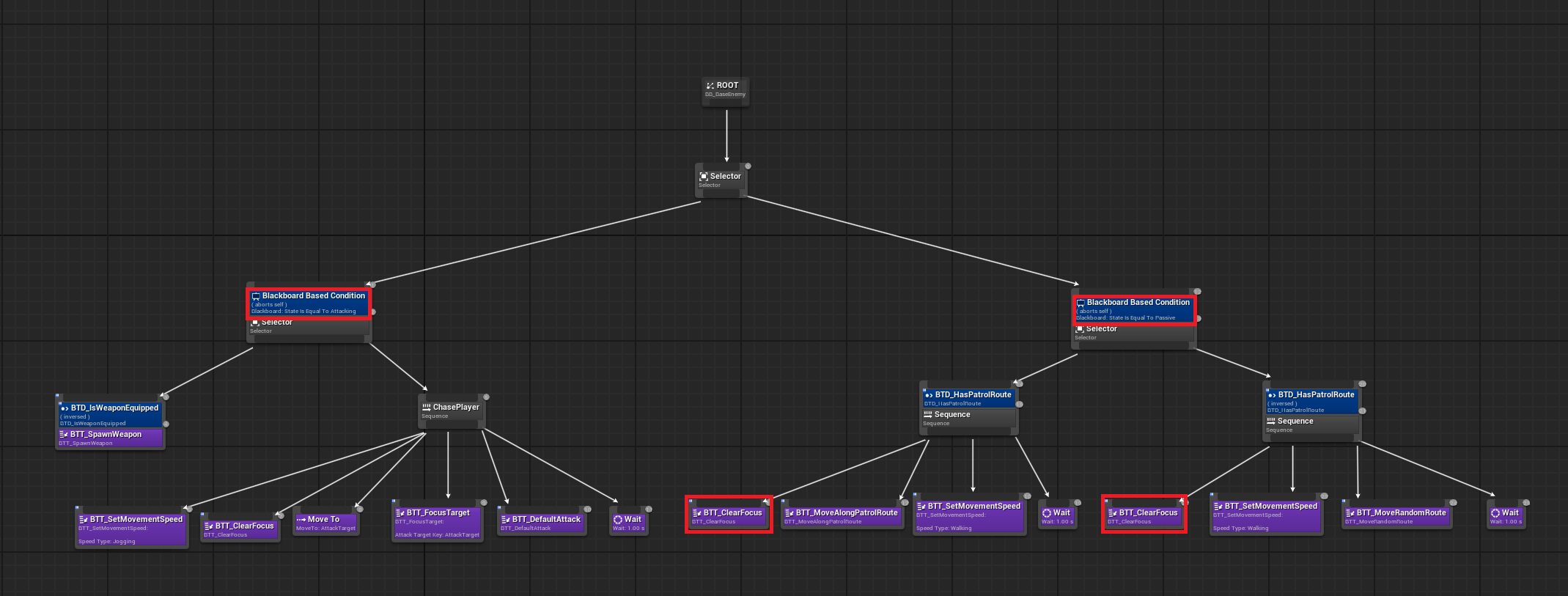Click the BTT_MoveRandomRoute task icon
1568x596 pixels.
[x=1350, y=513]
